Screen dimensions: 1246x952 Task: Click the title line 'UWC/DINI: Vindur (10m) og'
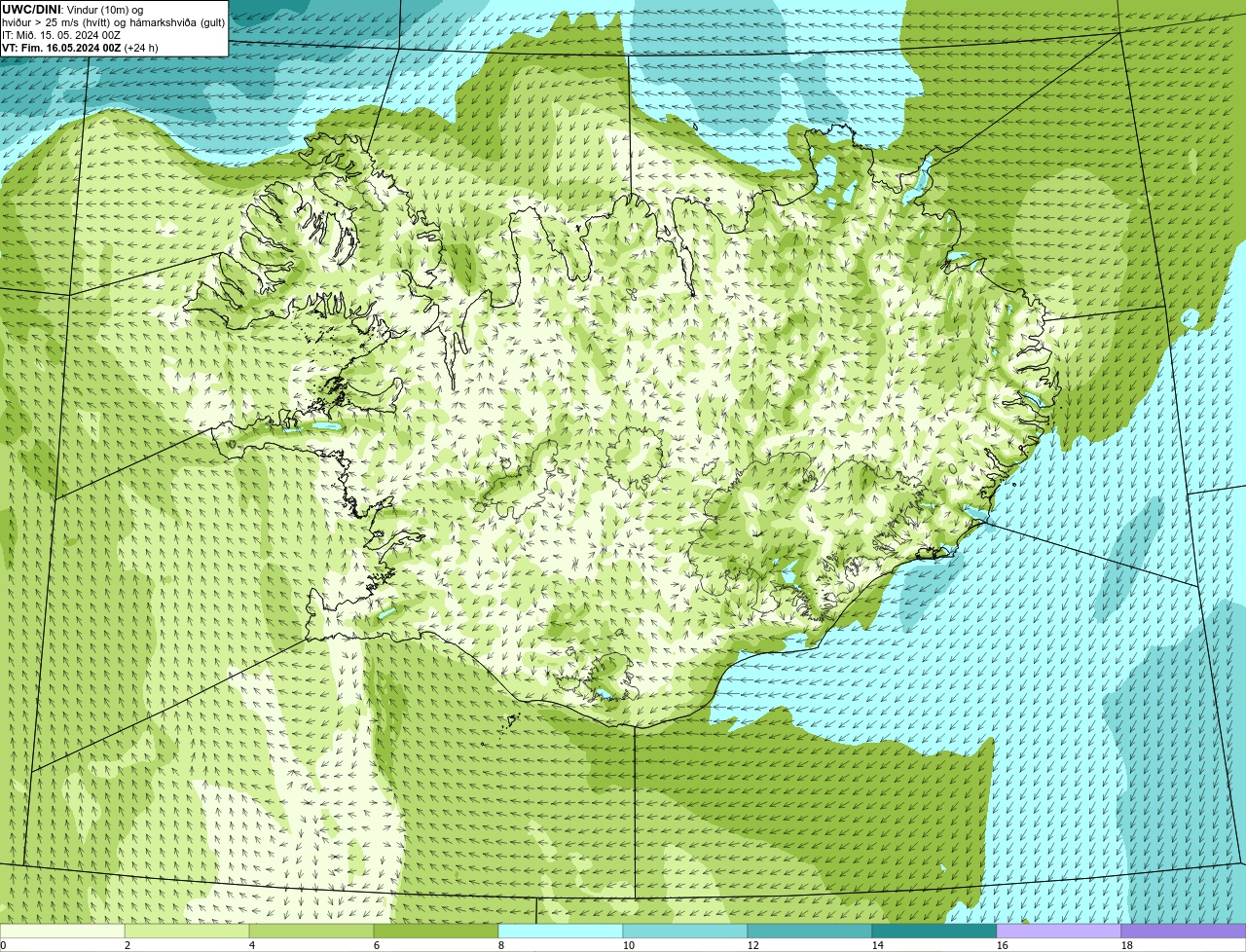pos(73,10)
